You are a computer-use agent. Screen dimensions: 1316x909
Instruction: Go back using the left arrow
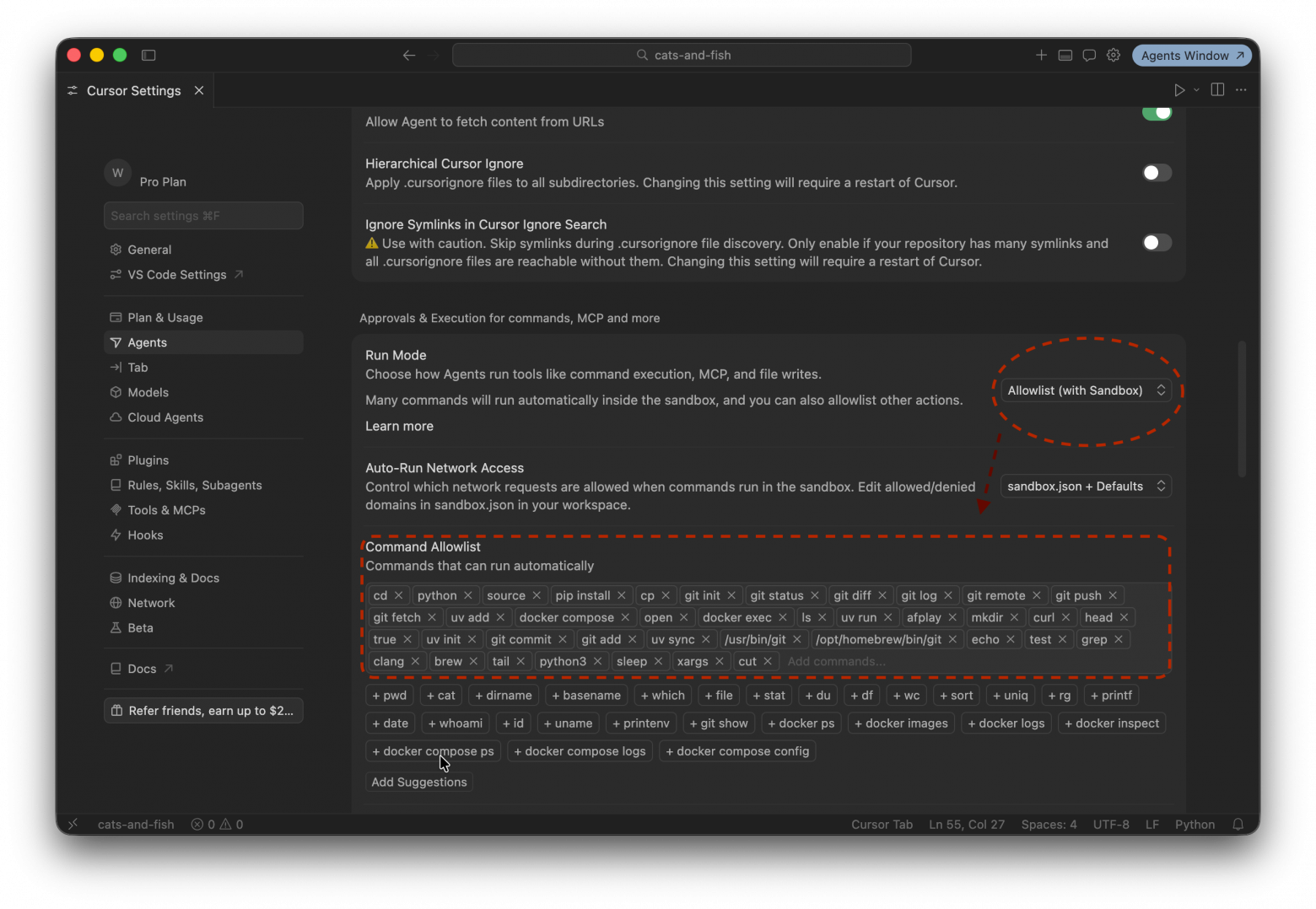point(409,56)
